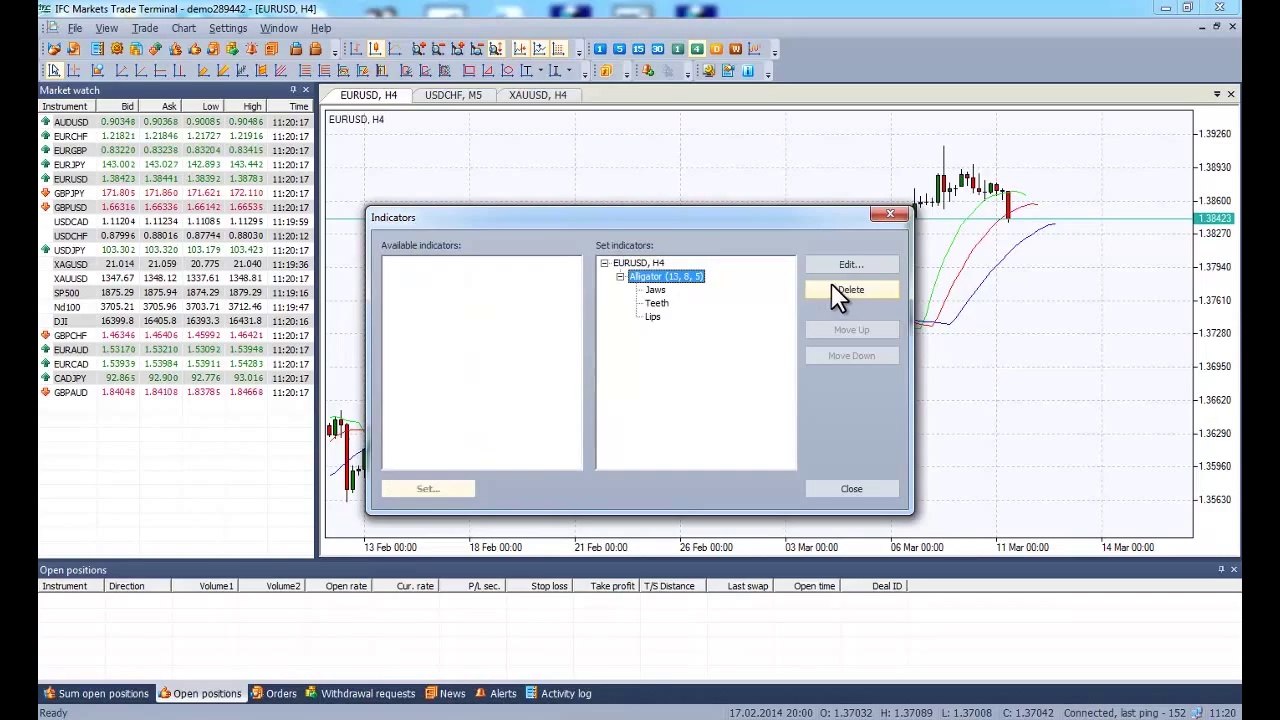This screenshot has width=1280, height=720.
Task: Select the bar chart type icon
Action: (x=355, y=49)
